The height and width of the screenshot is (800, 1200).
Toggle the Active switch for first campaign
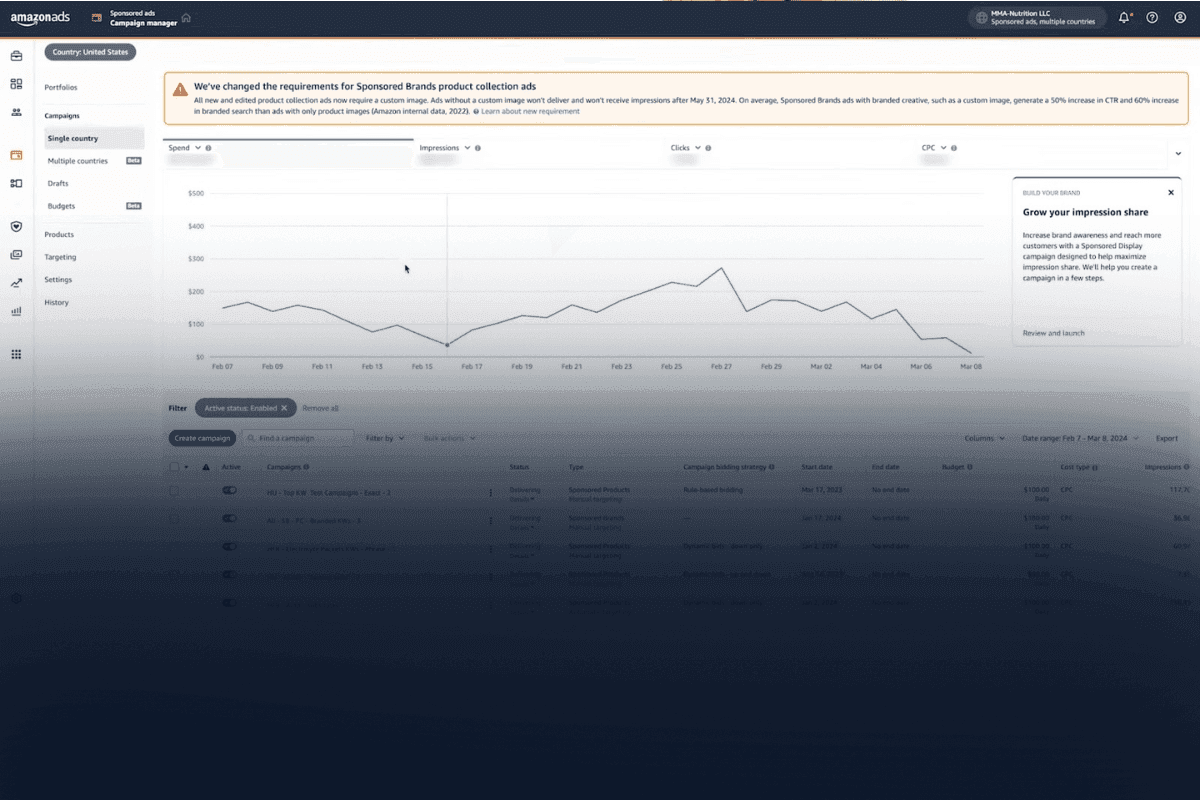pos(230,491)
